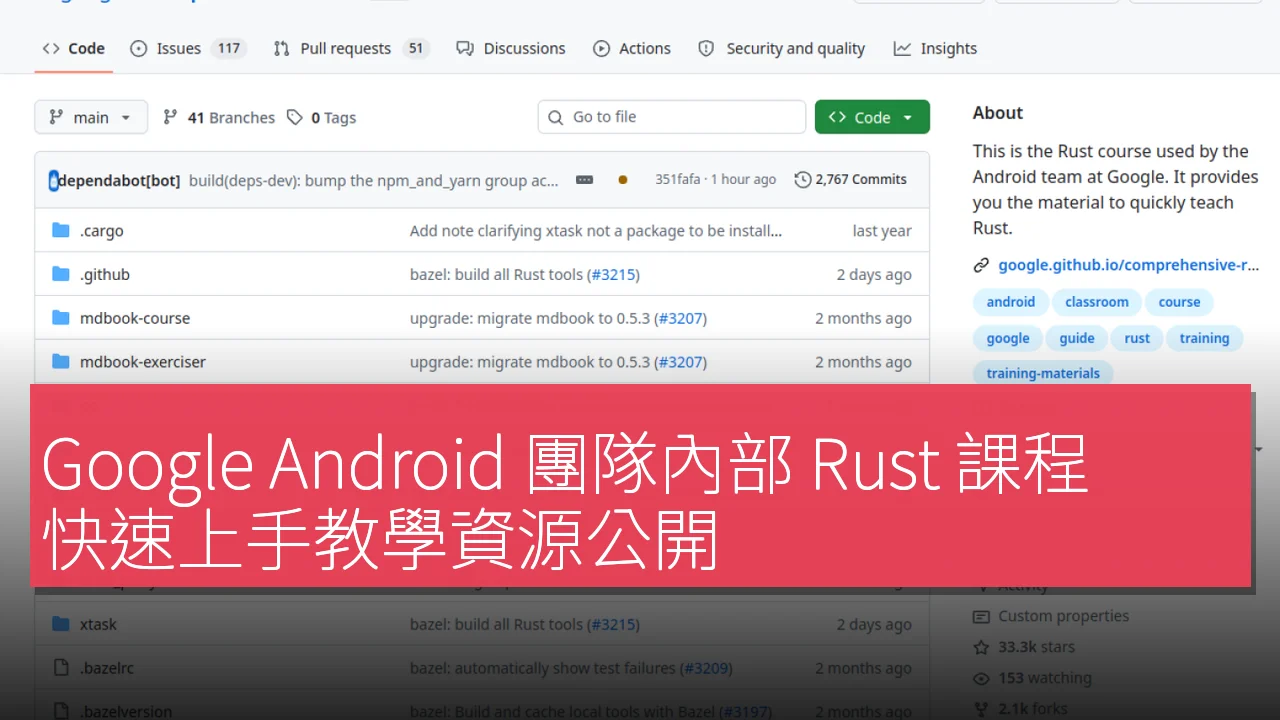The height and width of the screenshot is (720, 1280).
Task: Open PR #3215 link in xtask row
Action: 613,624
